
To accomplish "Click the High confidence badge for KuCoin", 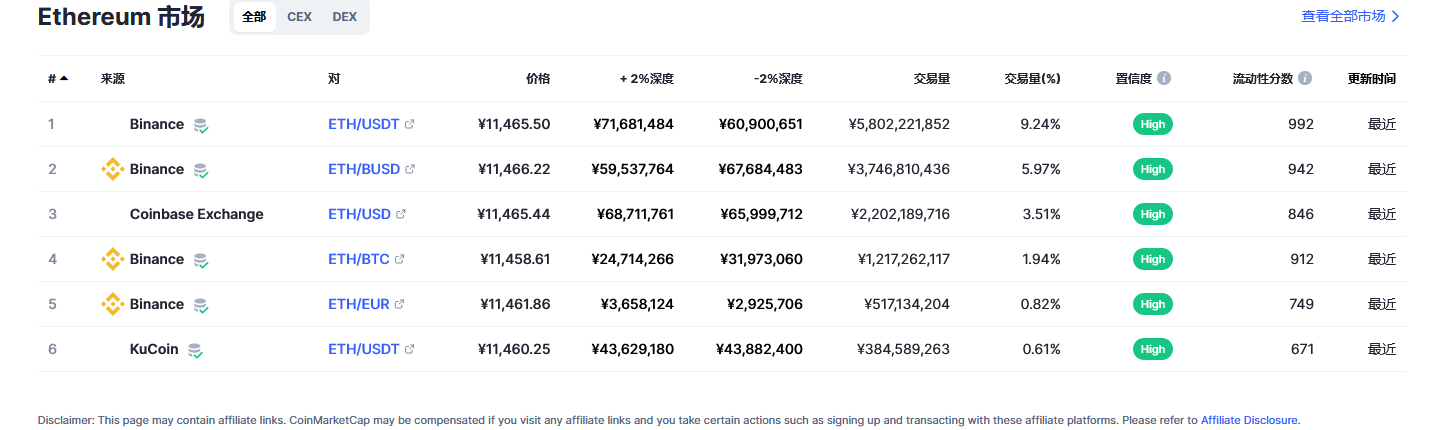I will point(1153,349).
